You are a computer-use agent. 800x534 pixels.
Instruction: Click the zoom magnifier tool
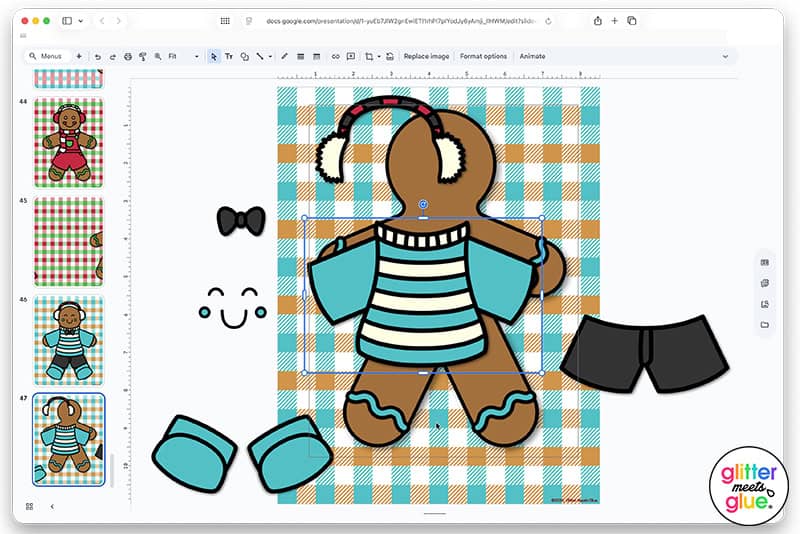(x=158, y=57)
